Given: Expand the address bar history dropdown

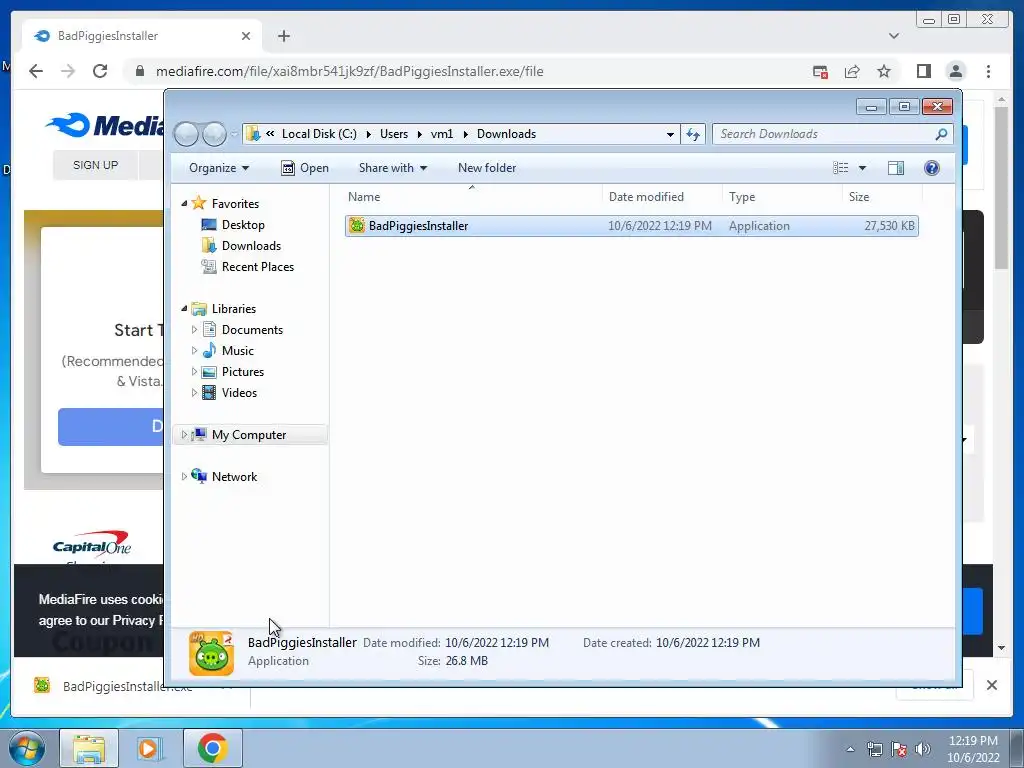Looking at the screenshot, I should click(670, 134).
